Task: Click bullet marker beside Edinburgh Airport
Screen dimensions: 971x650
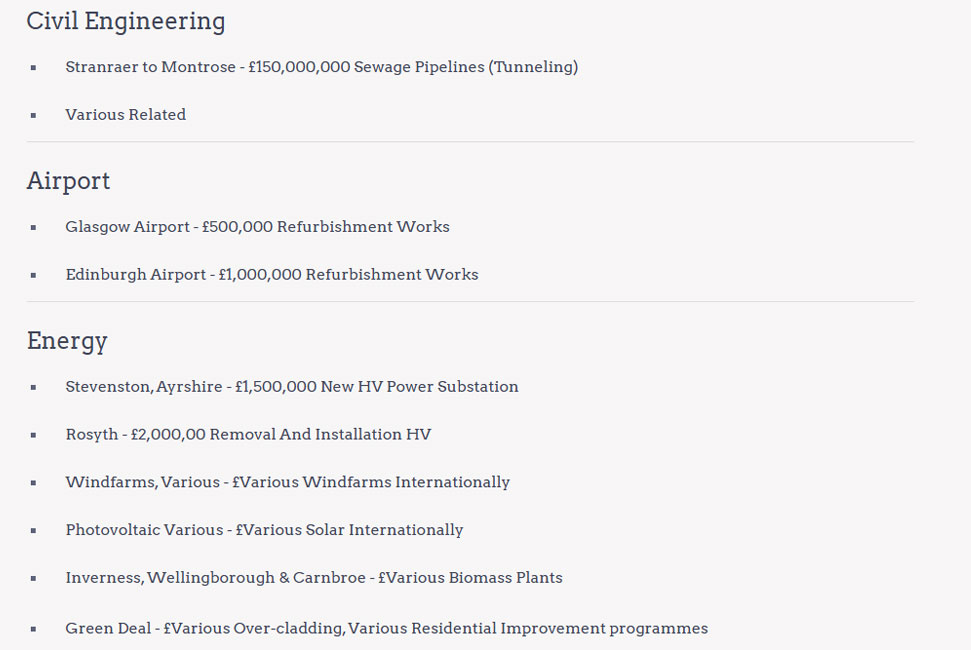Action: click(x=33, y=275)
